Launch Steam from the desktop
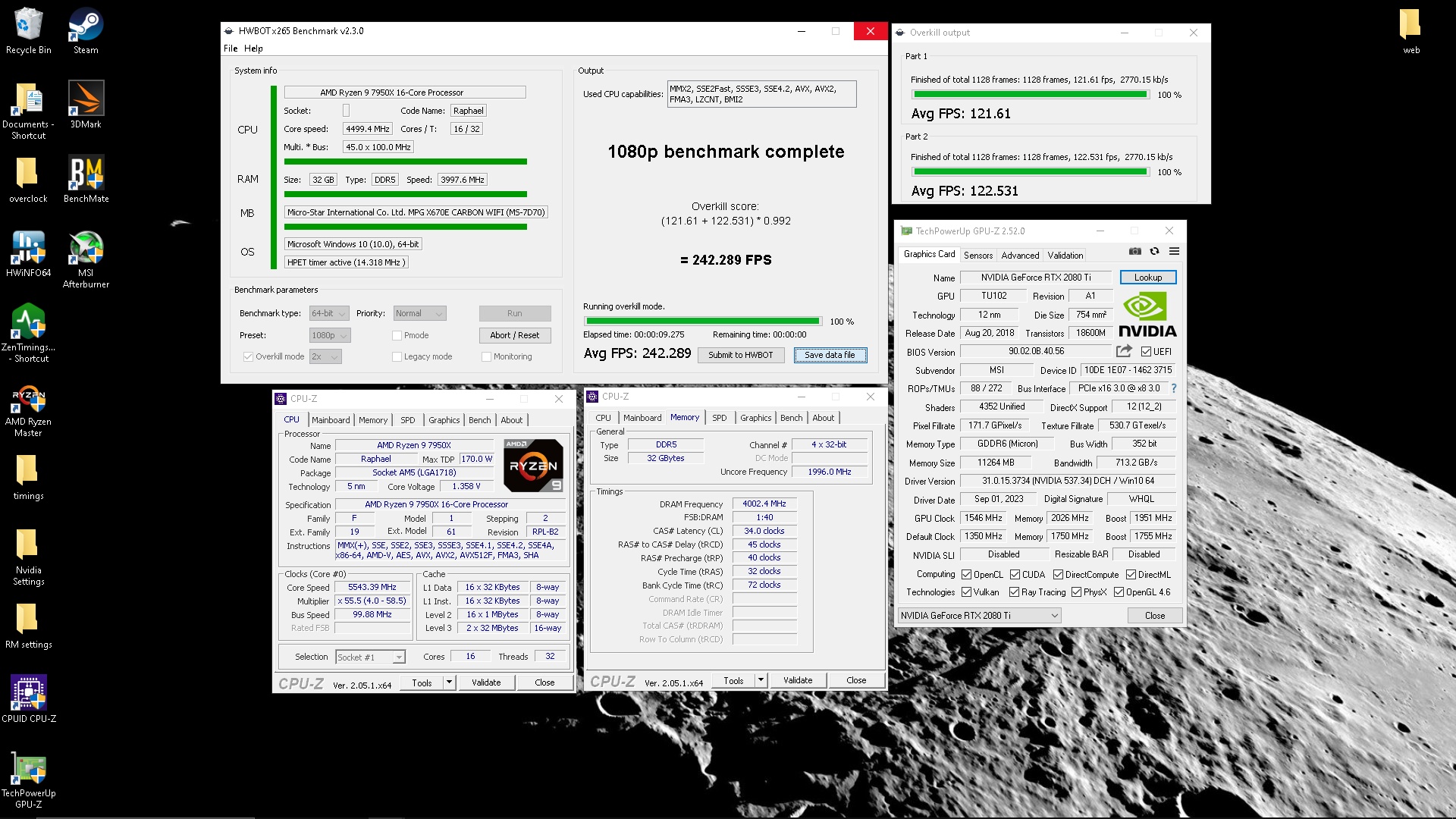Viewport: 1456px width, 819px height. click(x=86, y=31)
